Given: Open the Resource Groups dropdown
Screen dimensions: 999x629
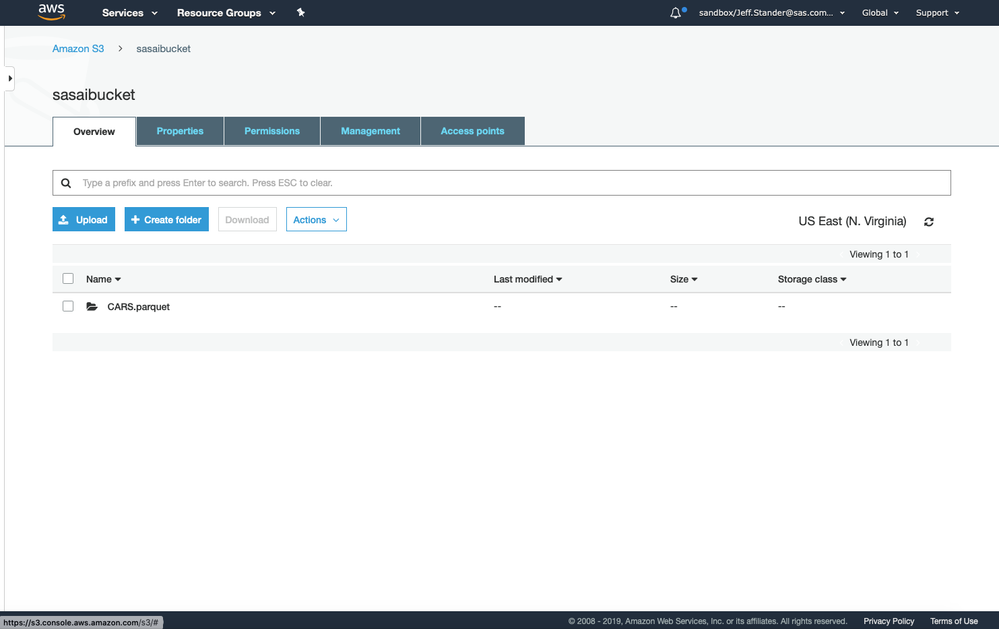Looking at the screenshot, I should point(226,13).
